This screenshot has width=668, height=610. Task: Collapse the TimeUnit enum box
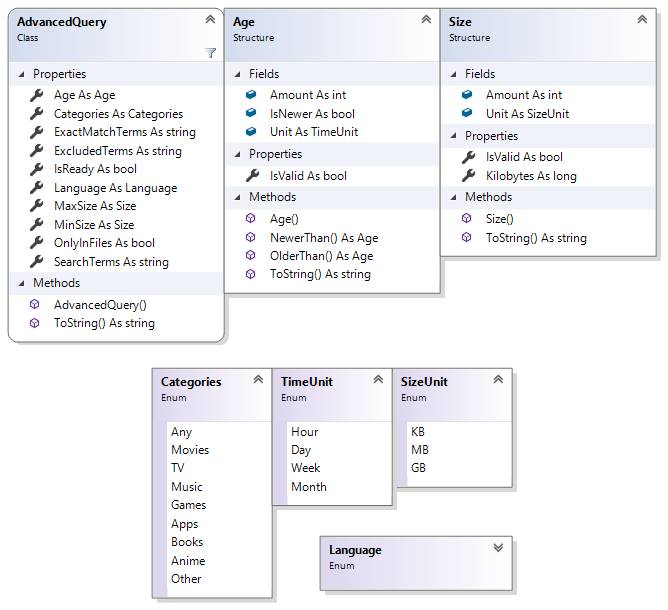(x=377, y=379)
